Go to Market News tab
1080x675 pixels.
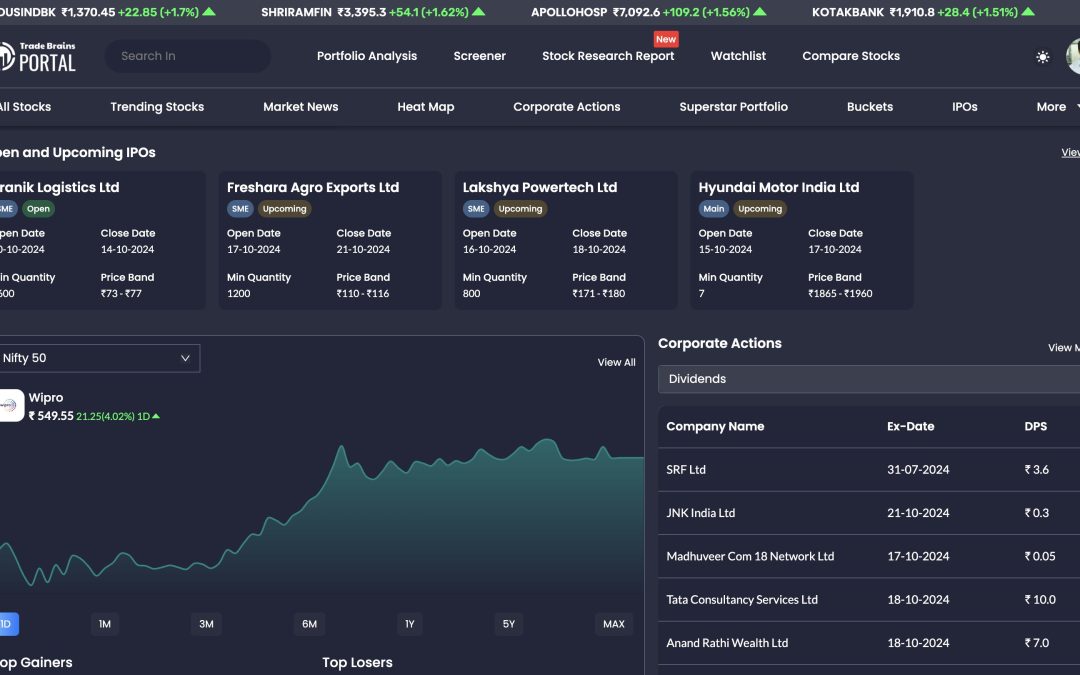[x=300, y=107]
